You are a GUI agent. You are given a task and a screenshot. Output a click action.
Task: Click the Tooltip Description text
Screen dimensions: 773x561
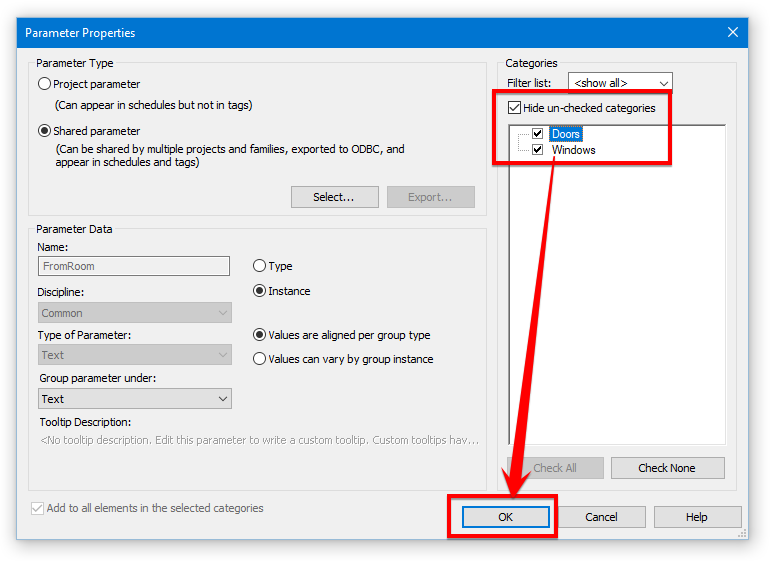(x=260, y=440)
